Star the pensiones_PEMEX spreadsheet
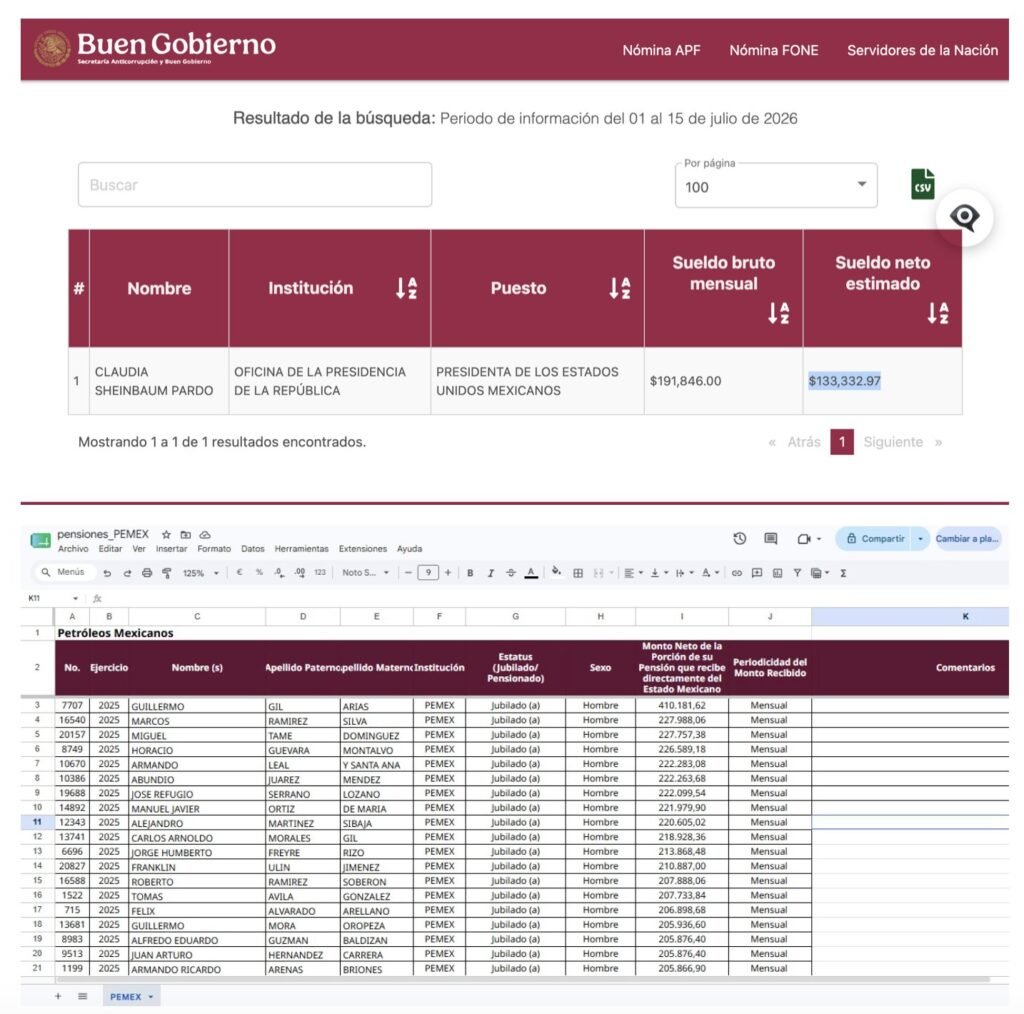Screen dimensions: 1024x1014 pyautogui.click(x=166, y=534)
